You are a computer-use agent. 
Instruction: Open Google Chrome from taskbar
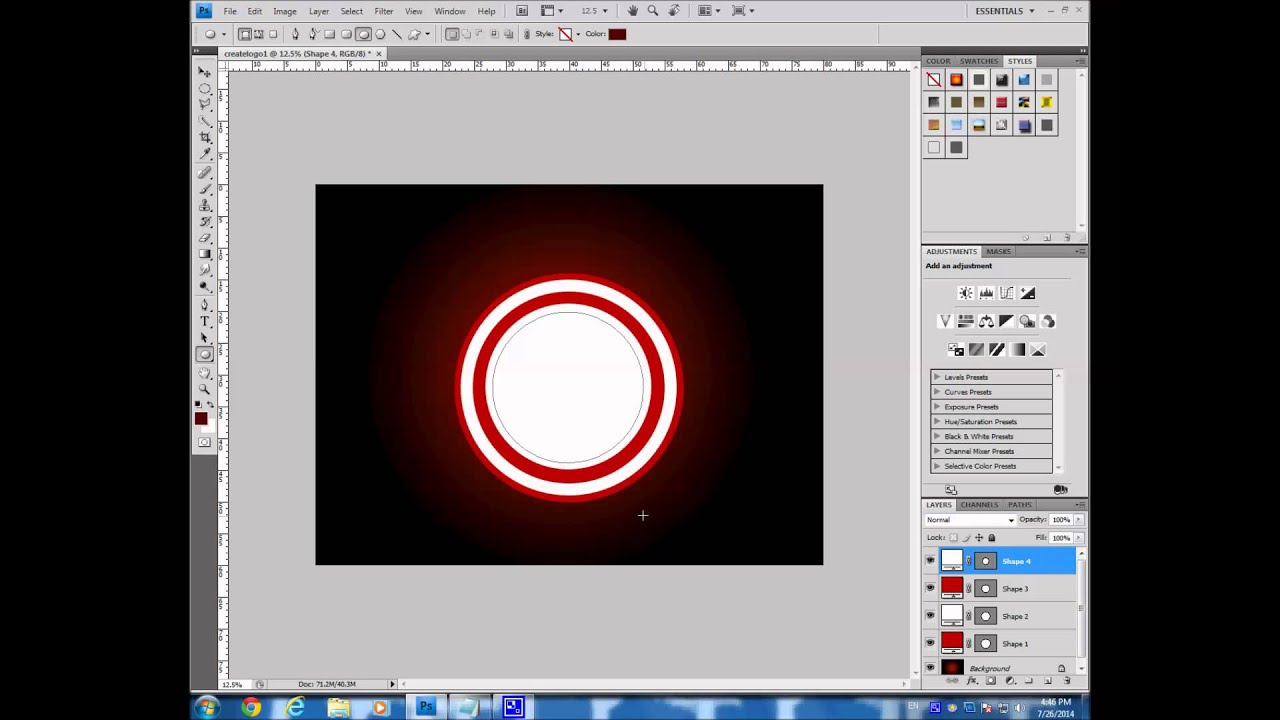click(x=251, y=708)
